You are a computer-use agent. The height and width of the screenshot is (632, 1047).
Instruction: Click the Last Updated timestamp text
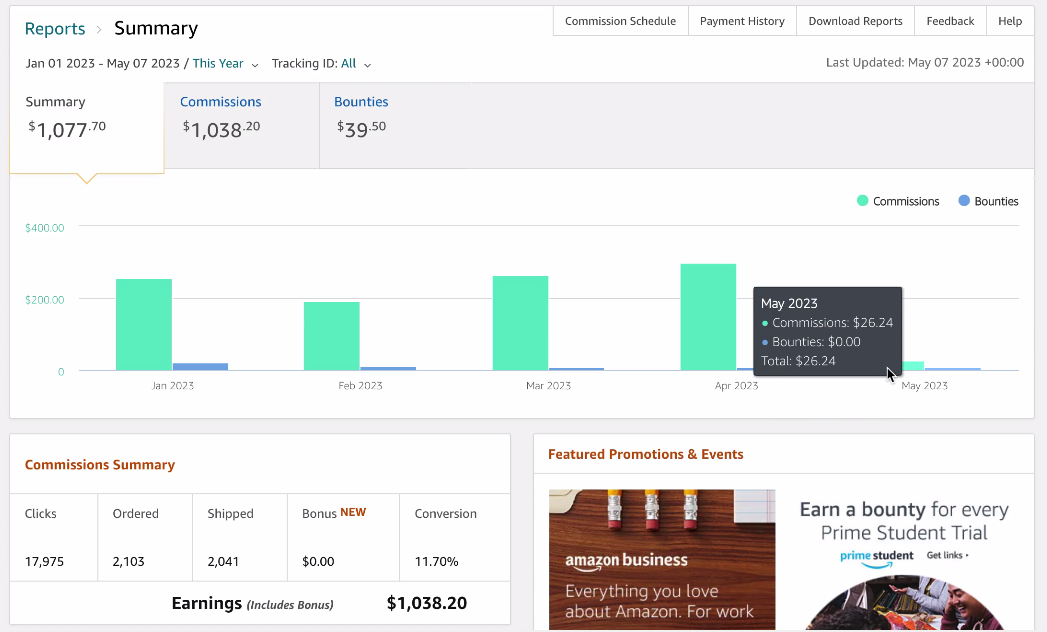(x=925, y=63)
